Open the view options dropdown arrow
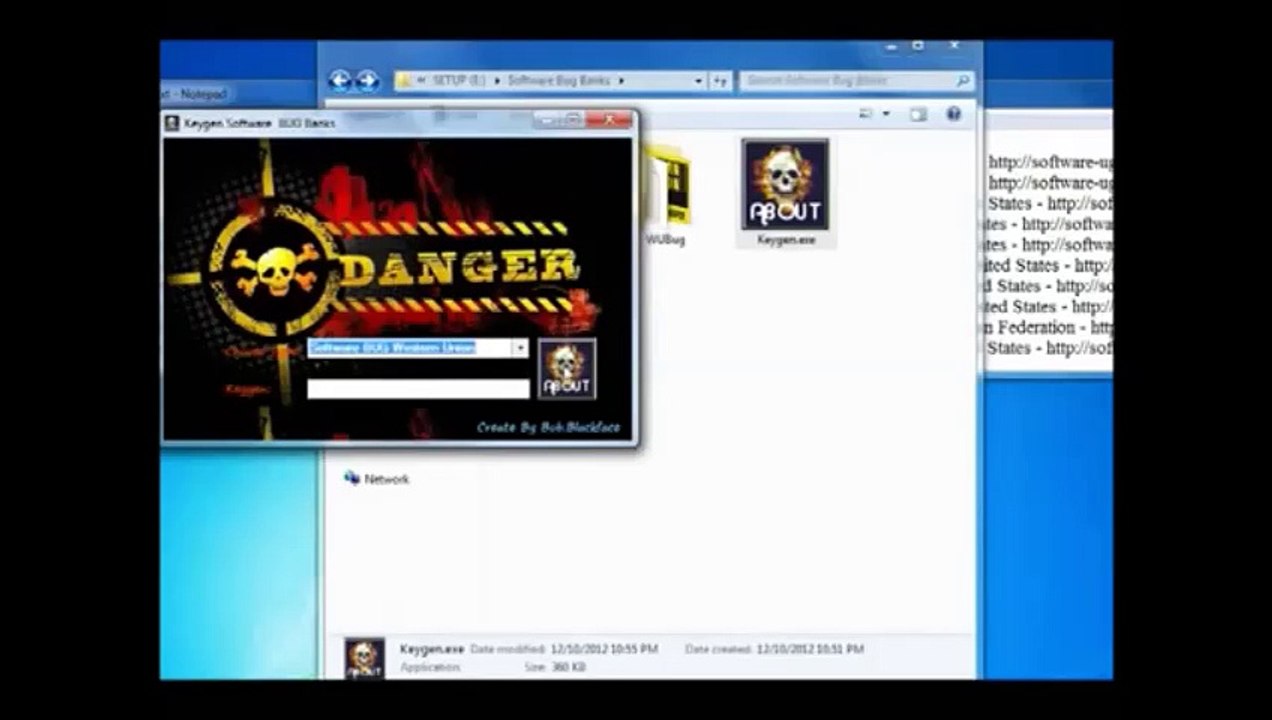This screenshot has height=720, width=1272. [x=885, y=114]
